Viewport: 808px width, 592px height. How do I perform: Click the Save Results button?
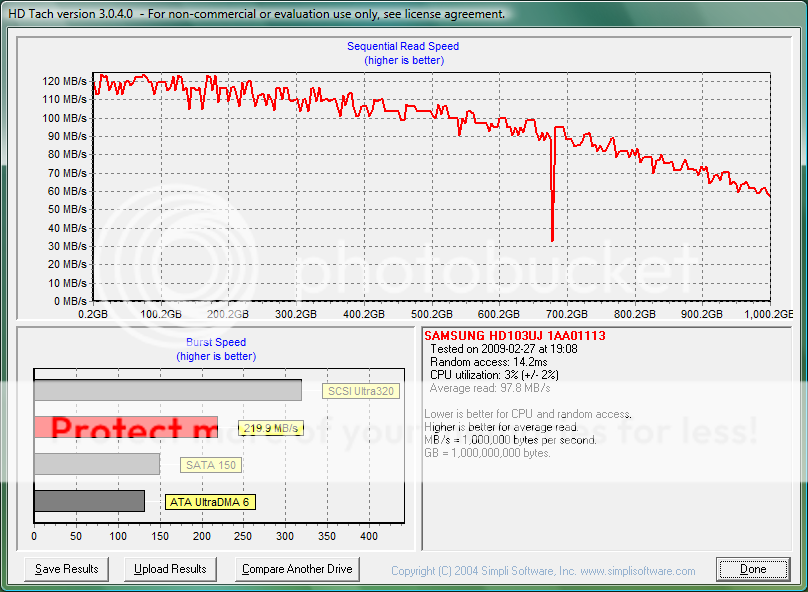pyautogui.click(x=66, y=569)
